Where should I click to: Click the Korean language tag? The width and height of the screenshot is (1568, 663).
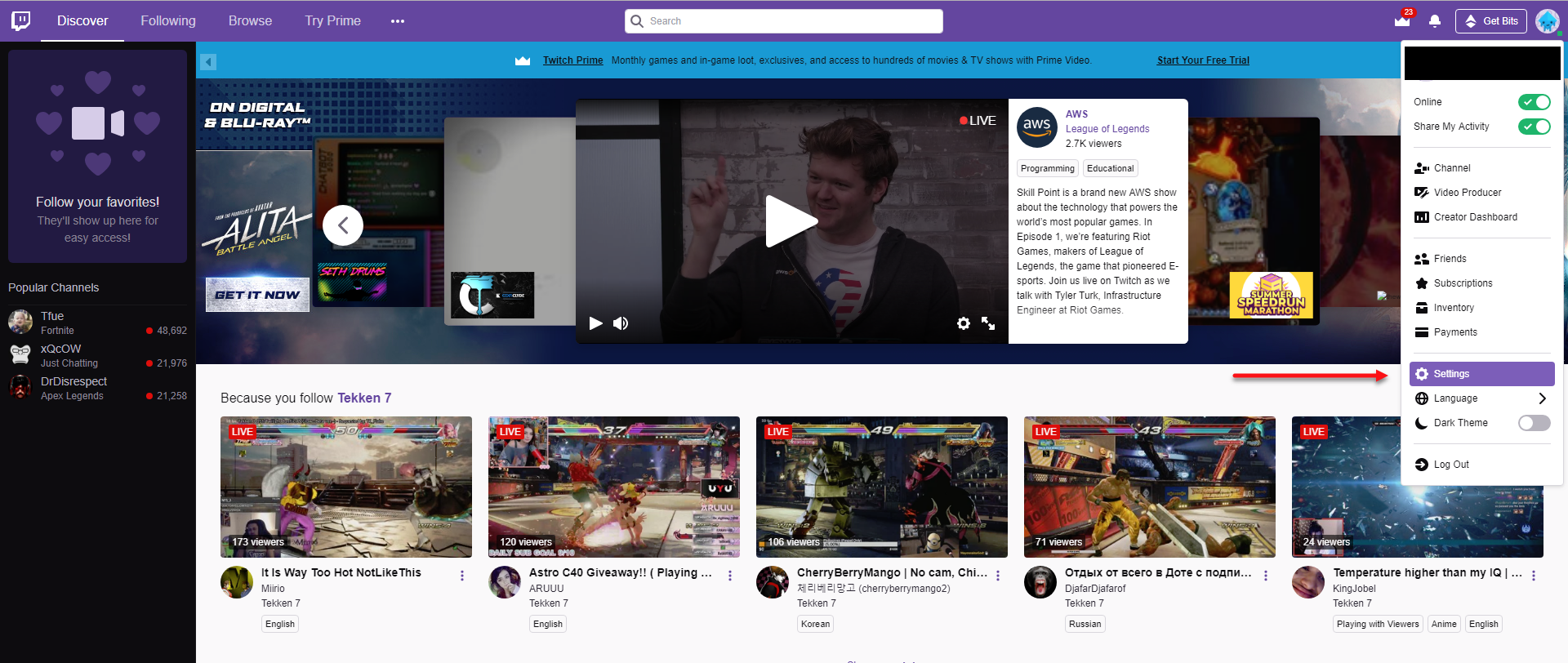pos(815,624)
